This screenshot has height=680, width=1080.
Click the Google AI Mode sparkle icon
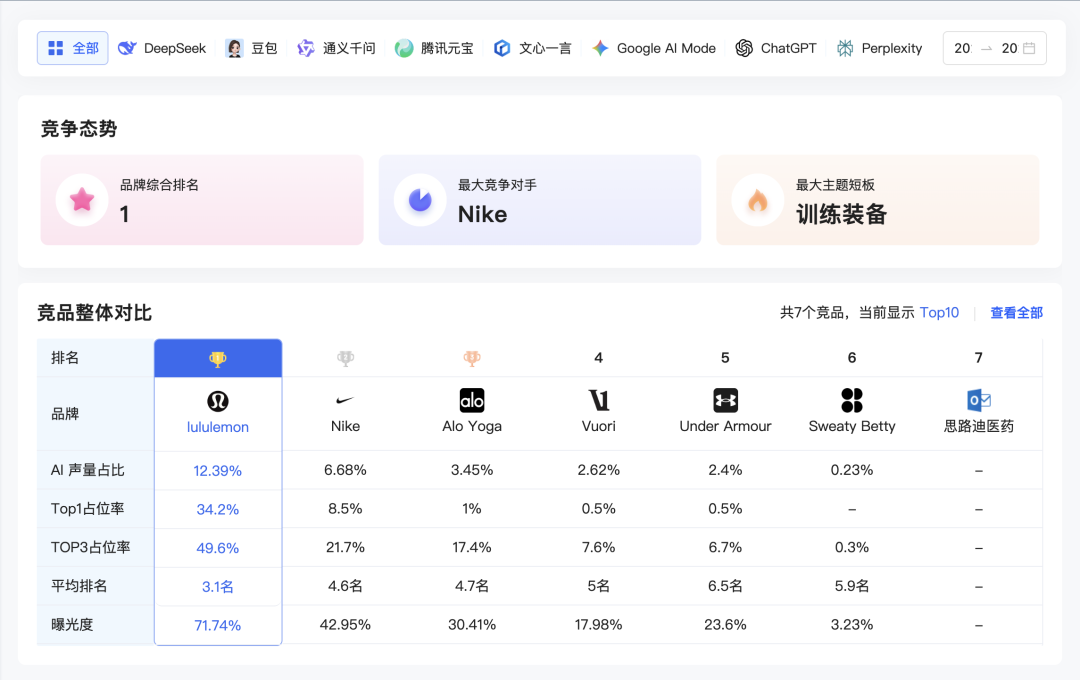tap(601, 48)
